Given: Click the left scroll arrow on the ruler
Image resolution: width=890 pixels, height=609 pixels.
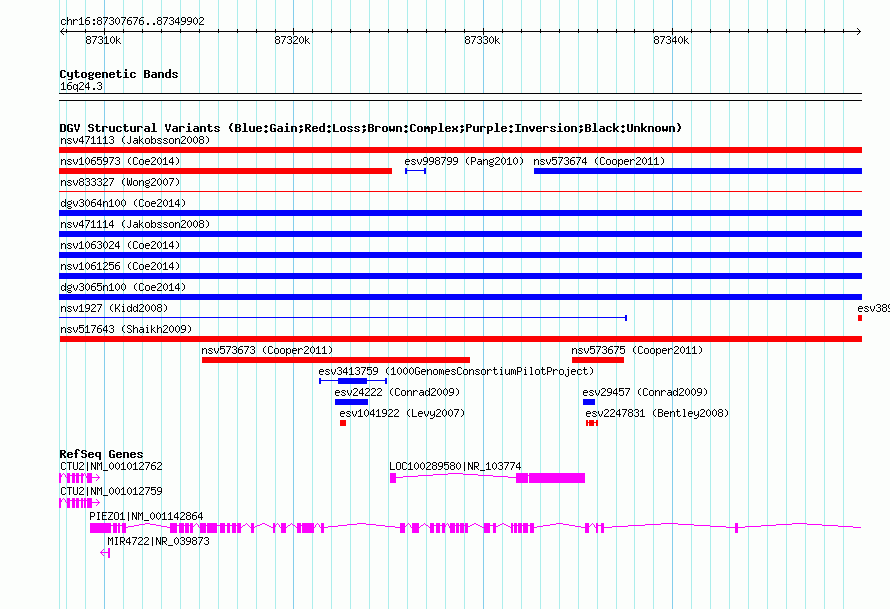Looking at the screenshot, I should click(63, 31).
